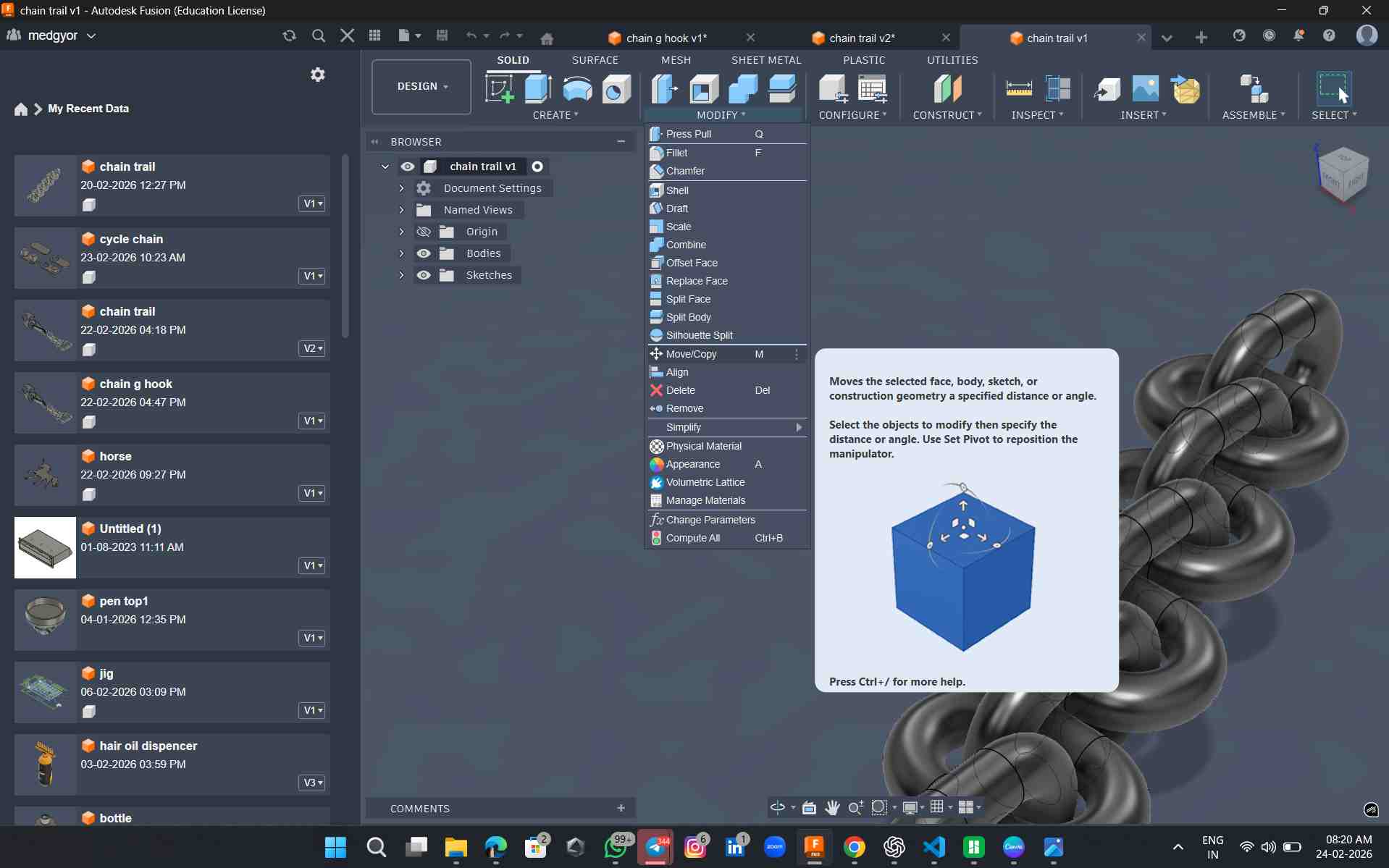Collapse the chain trail v1 root node

[385, 167]
